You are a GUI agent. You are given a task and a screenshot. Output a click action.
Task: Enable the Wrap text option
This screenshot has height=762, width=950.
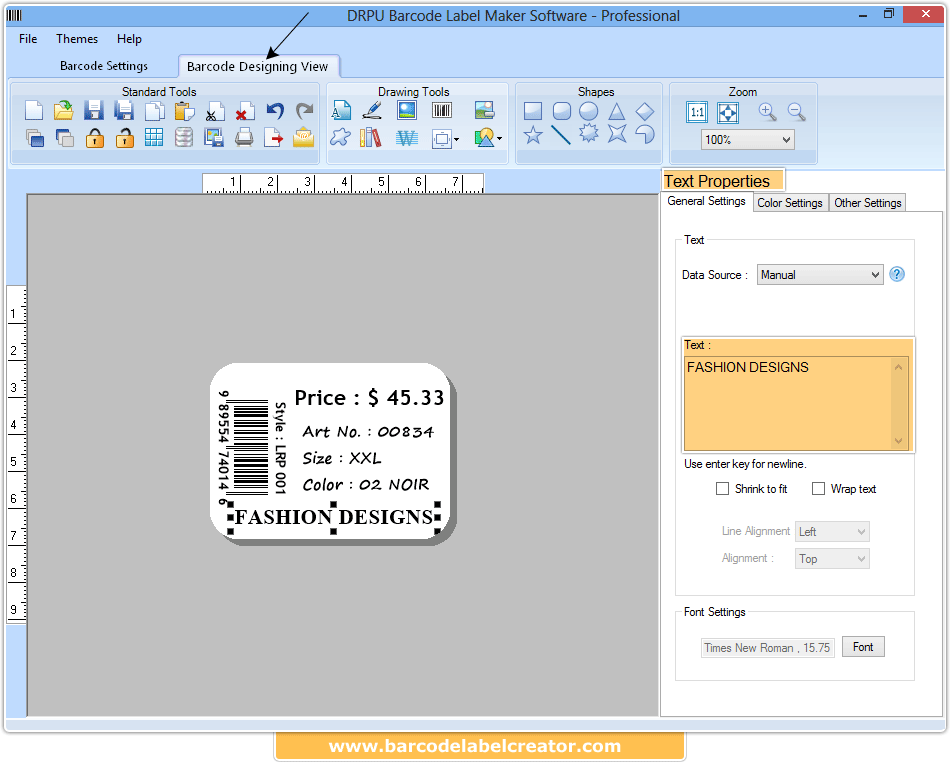click(817, 488)
